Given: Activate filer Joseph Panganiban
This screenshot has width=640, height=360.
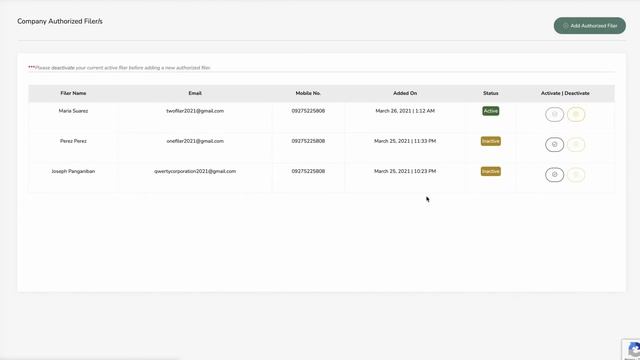Looking at the screenshot, I should pyautogui.click(x=554, y=175).
